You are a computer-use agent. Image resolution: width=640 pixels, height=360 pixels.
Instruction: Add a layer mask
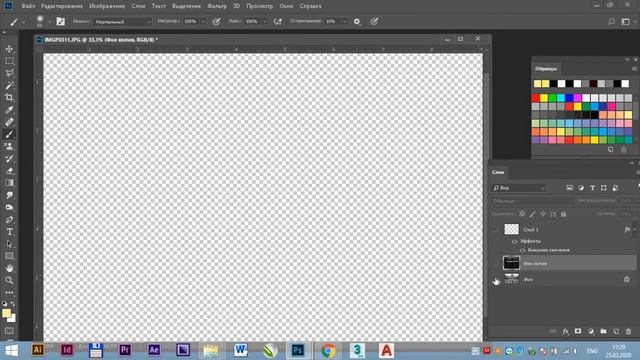(578, 331)
